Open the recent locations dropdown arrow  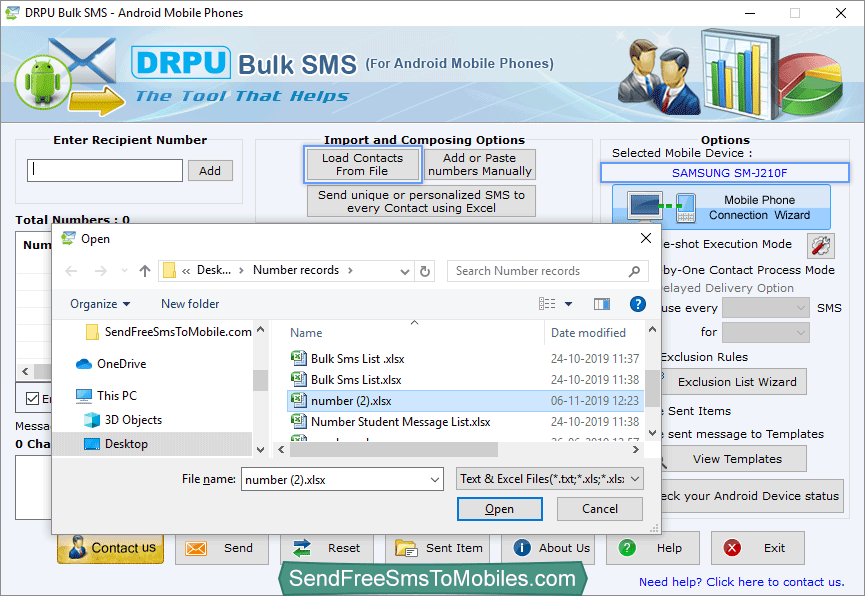[125, 271]
